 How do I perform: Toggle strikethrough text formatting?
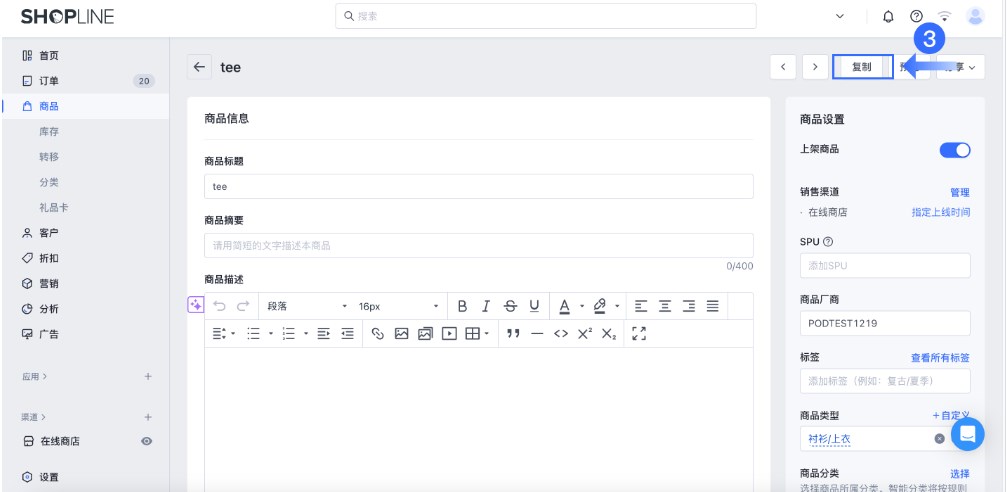tap(510, 306)
